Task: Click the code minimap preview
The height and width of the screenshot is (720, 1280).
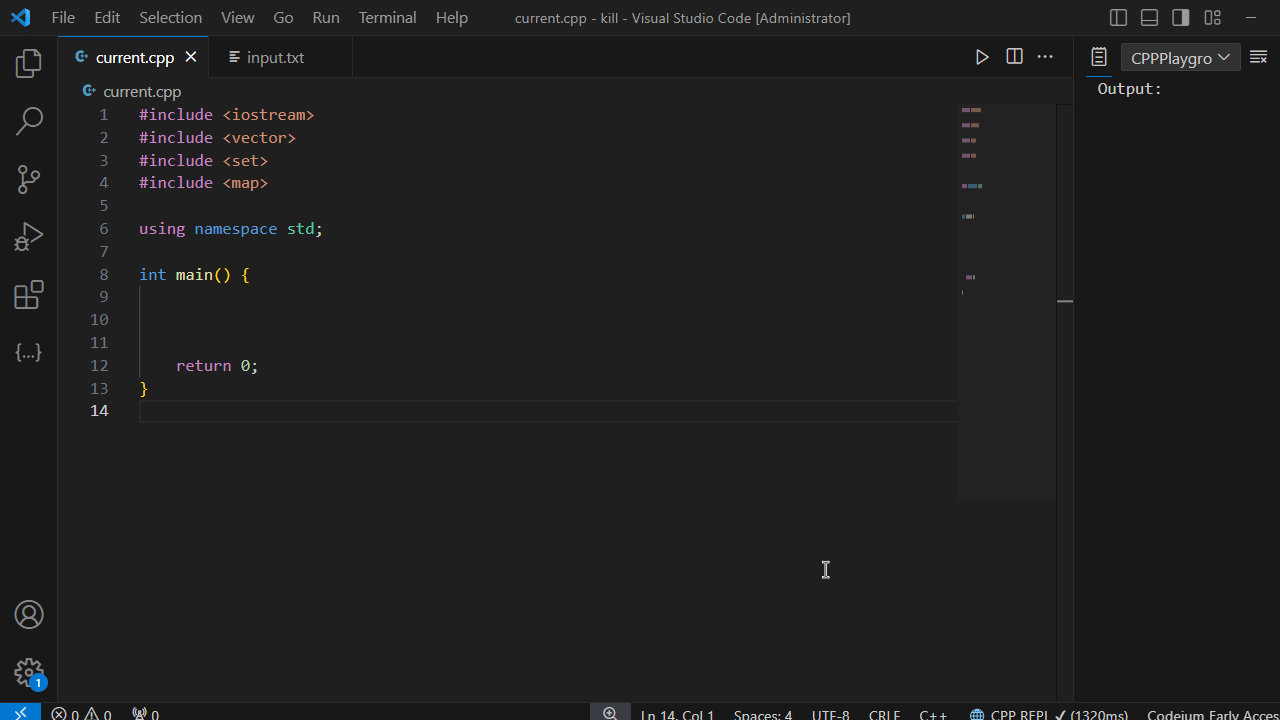Action: 1007,302
